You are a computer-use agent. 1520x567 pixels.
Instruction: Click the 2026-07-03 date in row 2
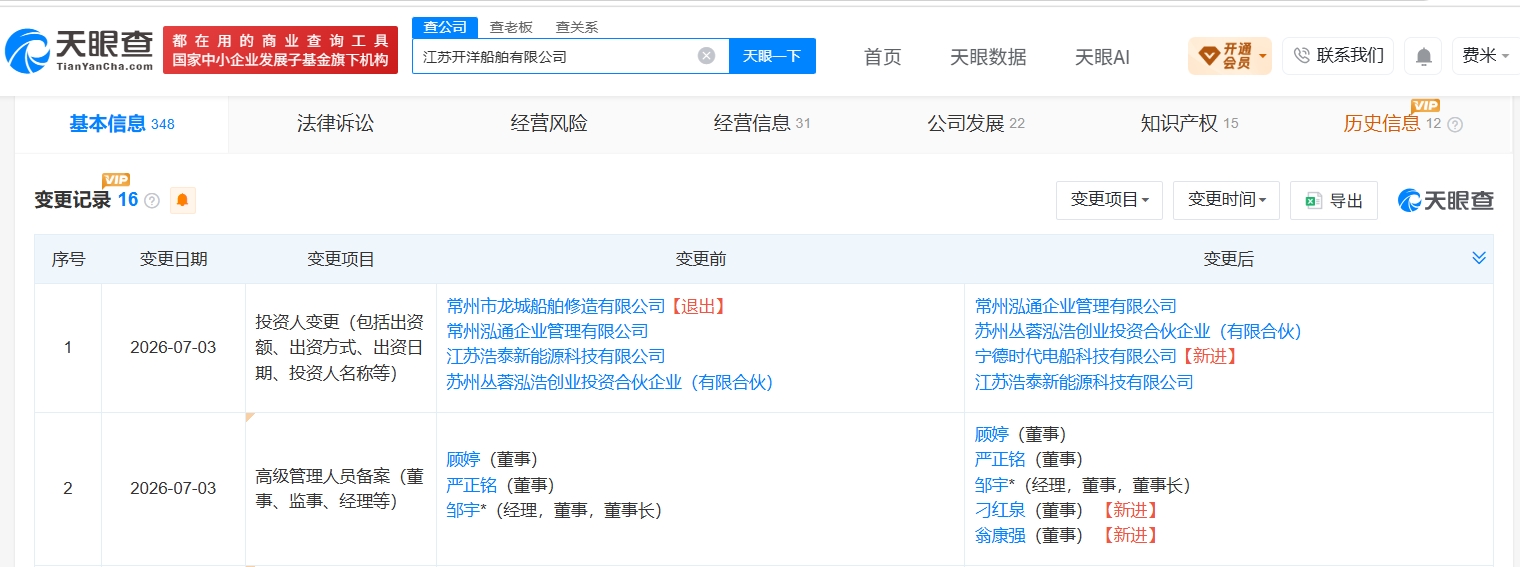pyautogui.click(x=173, y=489)
